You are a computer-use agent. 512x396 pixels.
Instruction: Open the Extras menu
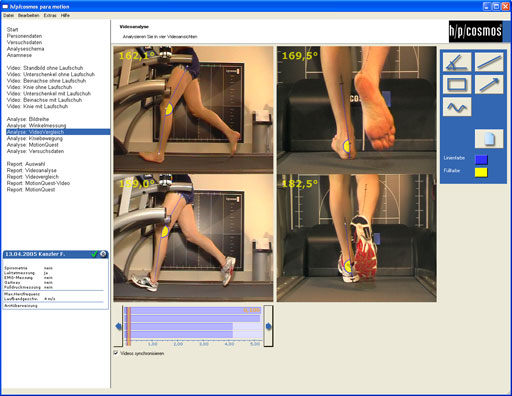click(50, 16)
